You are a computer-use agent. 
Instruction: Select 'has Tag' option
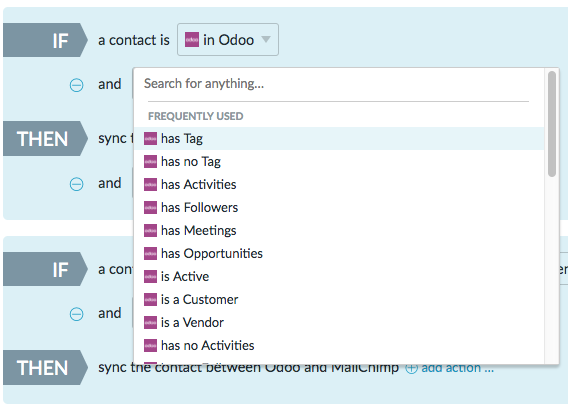coord(339,138)
